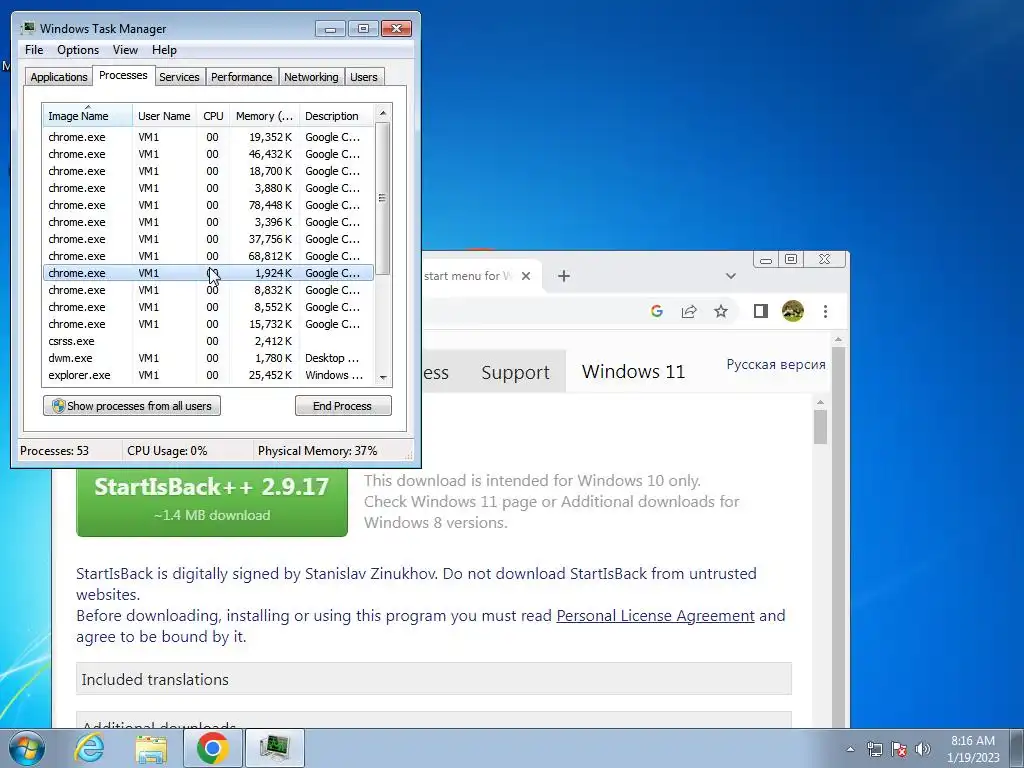Screen dimensions: 1024x768
Task: Expand Included translations section
Action: coord(434,679)
